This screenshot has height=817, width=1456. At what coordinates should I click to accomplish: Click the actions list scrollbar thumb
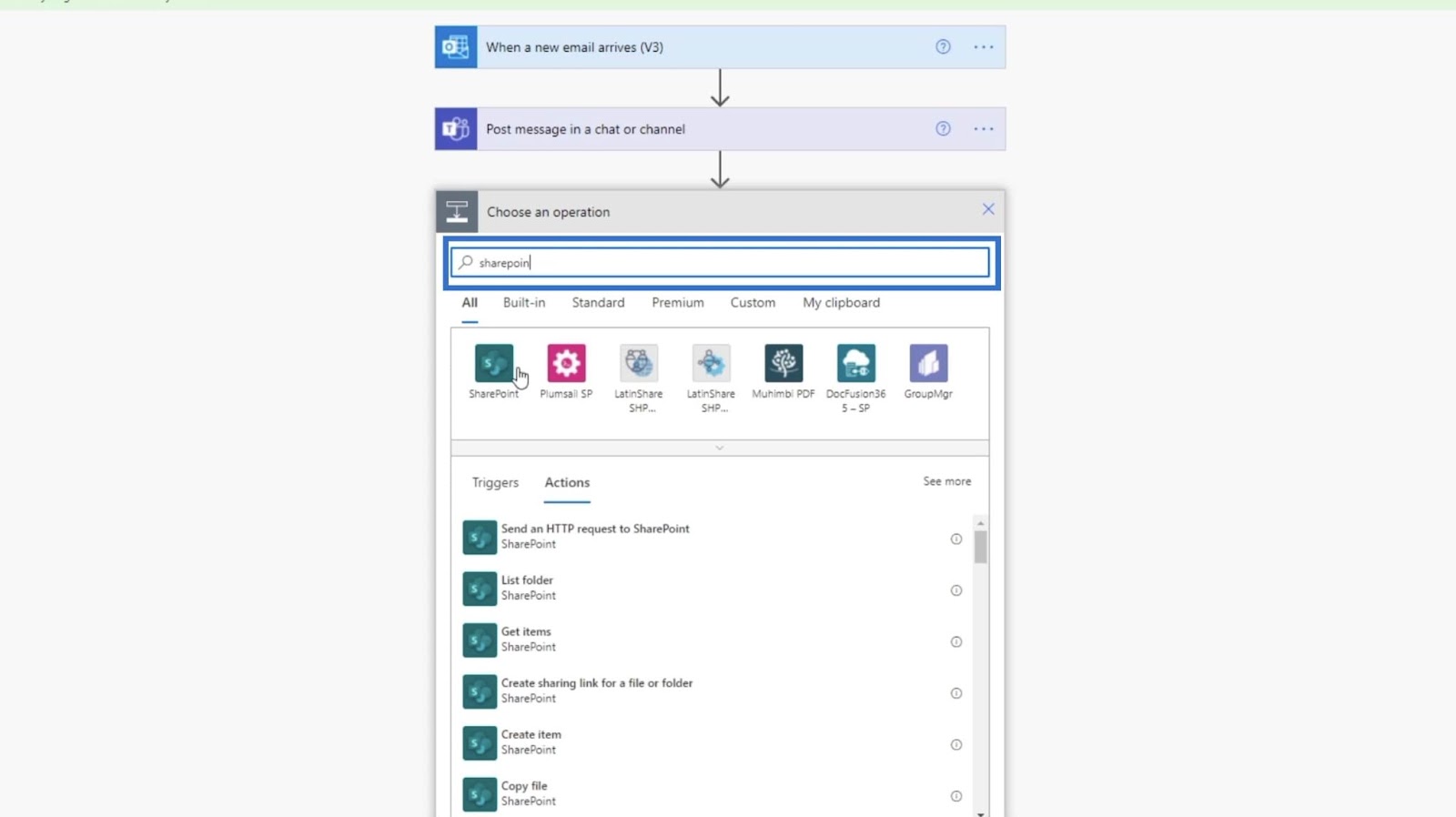click(980, 548)
